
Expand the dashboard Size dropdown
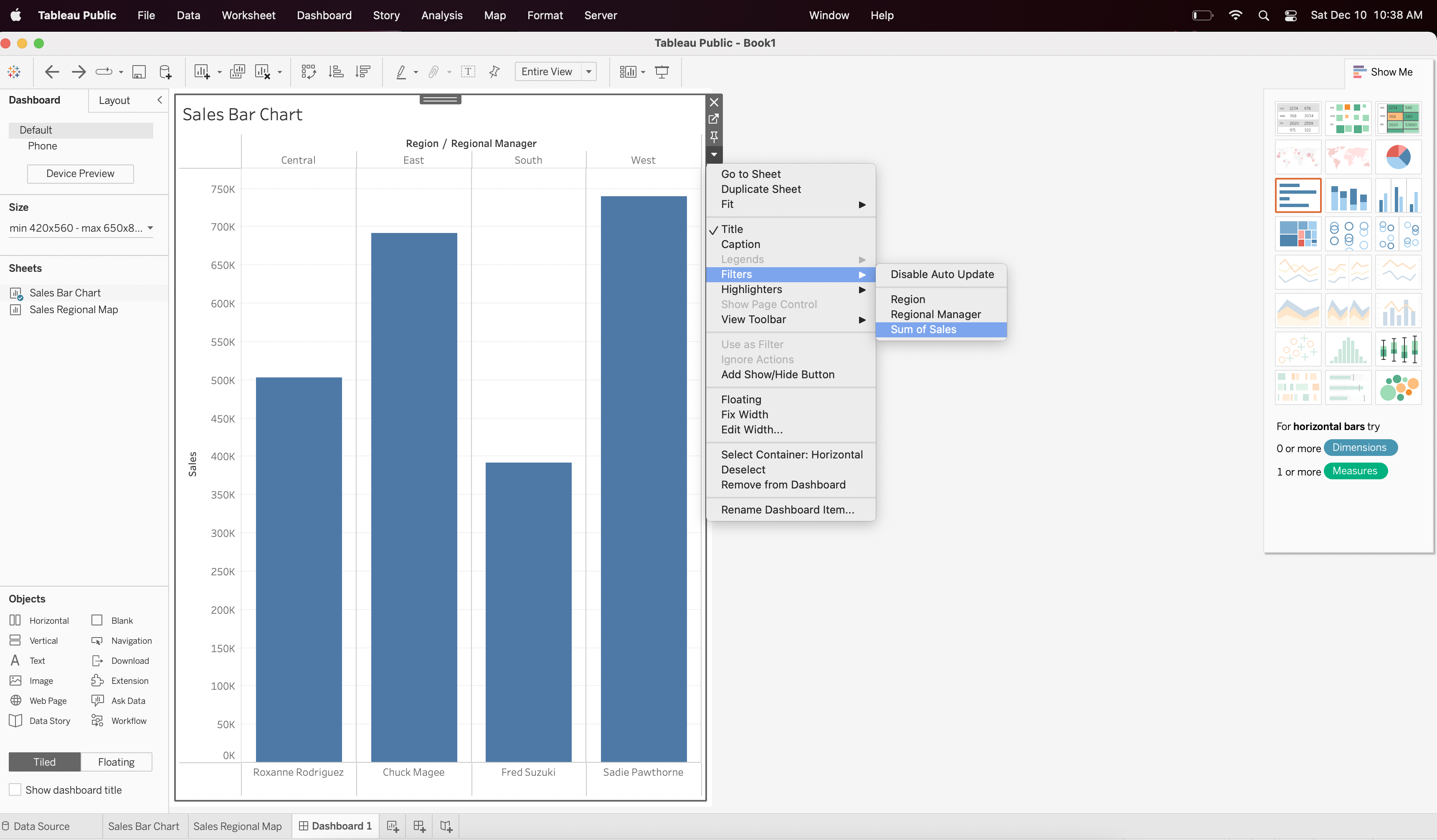(x=151, y=228)
